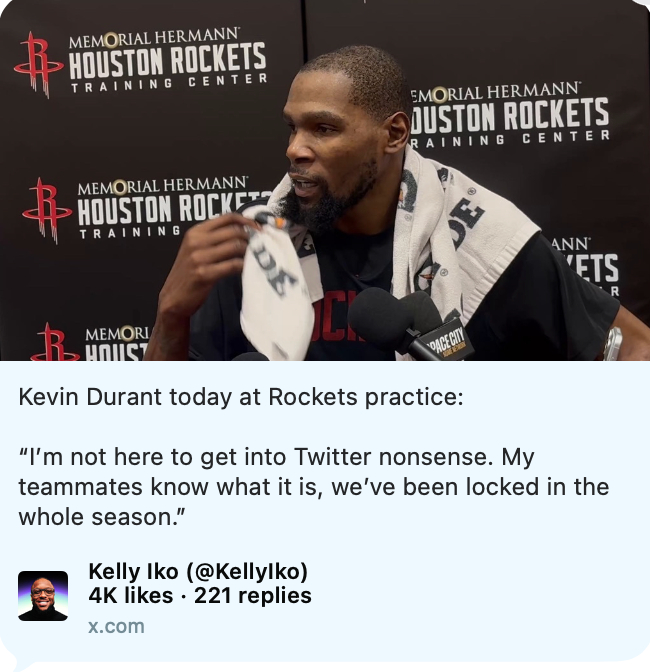Click the "whole season." closing quote line
Viewport: 650px width, 672px height.
tap(102, 517)
